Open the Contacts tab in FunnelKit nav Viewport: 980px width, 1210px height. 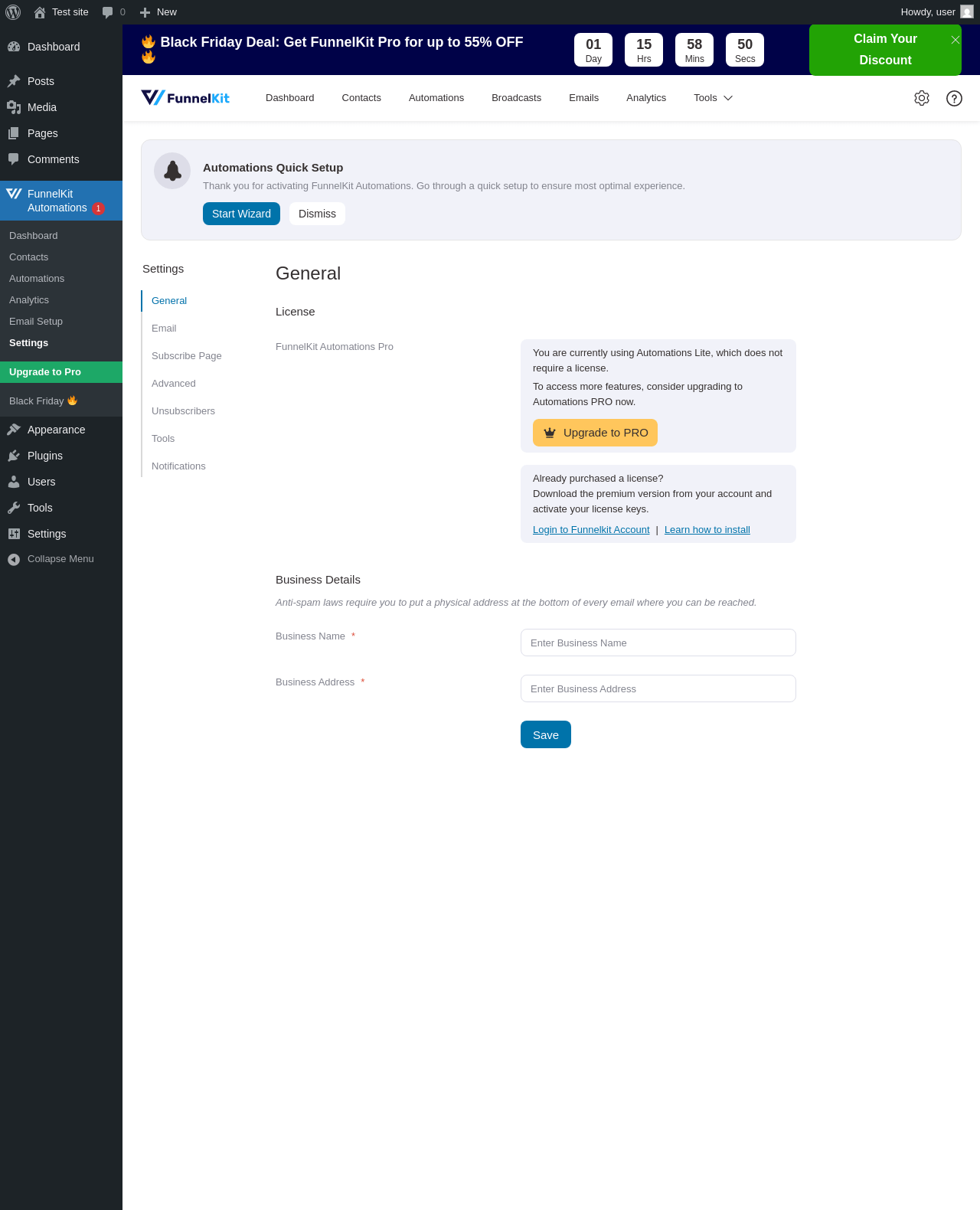coord(361,98)
